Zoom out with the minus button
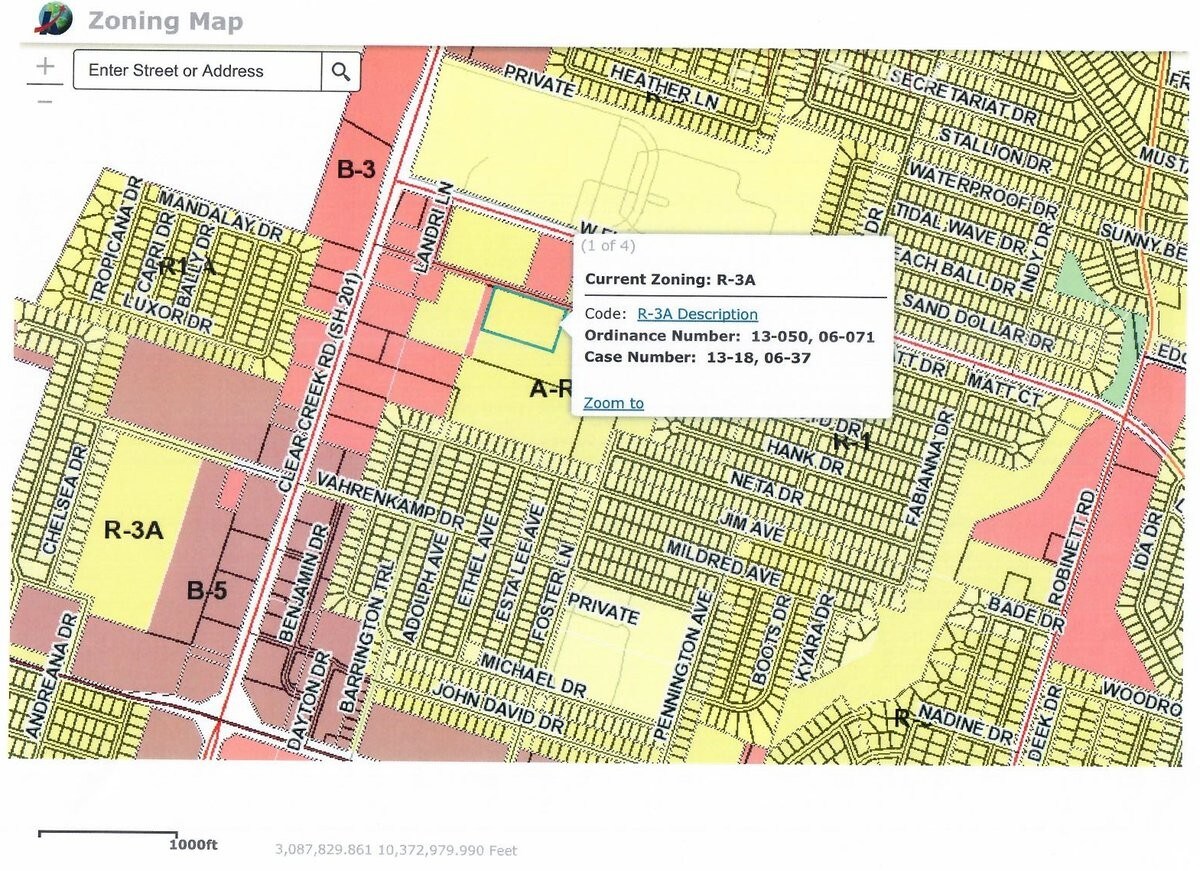 click(45, 102)
